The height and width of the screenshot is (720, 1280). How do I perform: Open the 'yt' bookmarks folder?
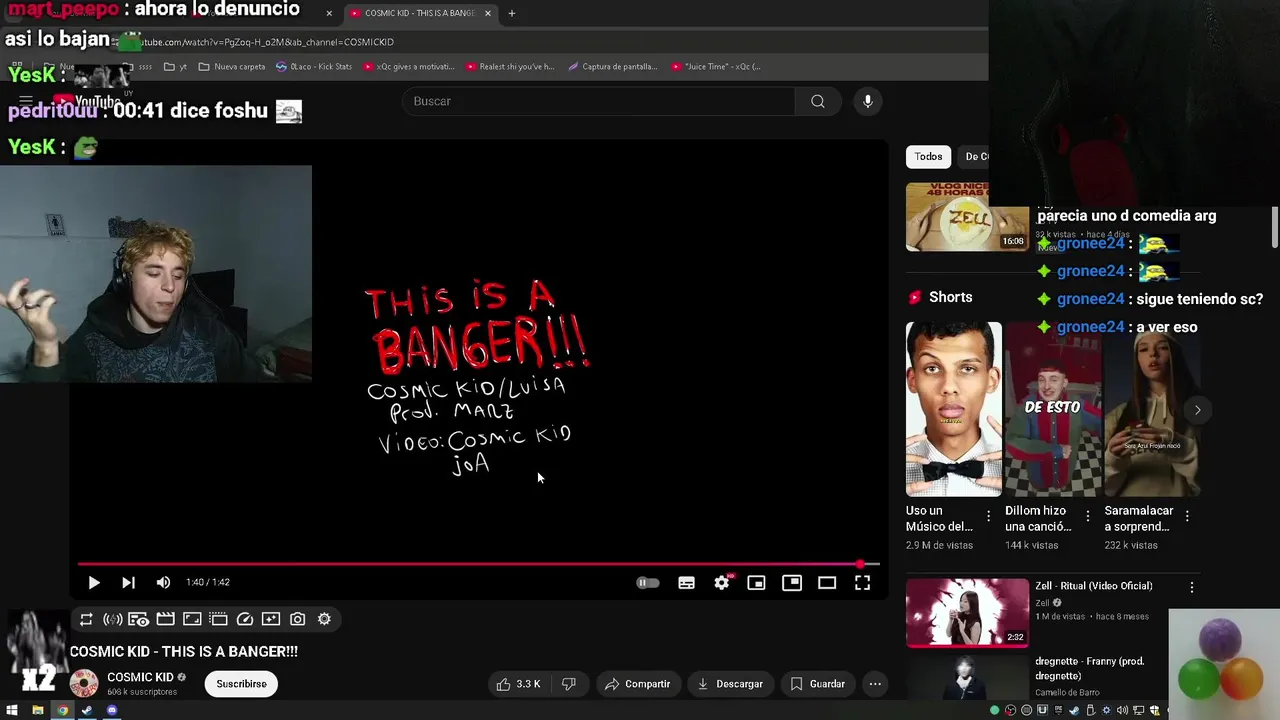(x=175, y=67)
